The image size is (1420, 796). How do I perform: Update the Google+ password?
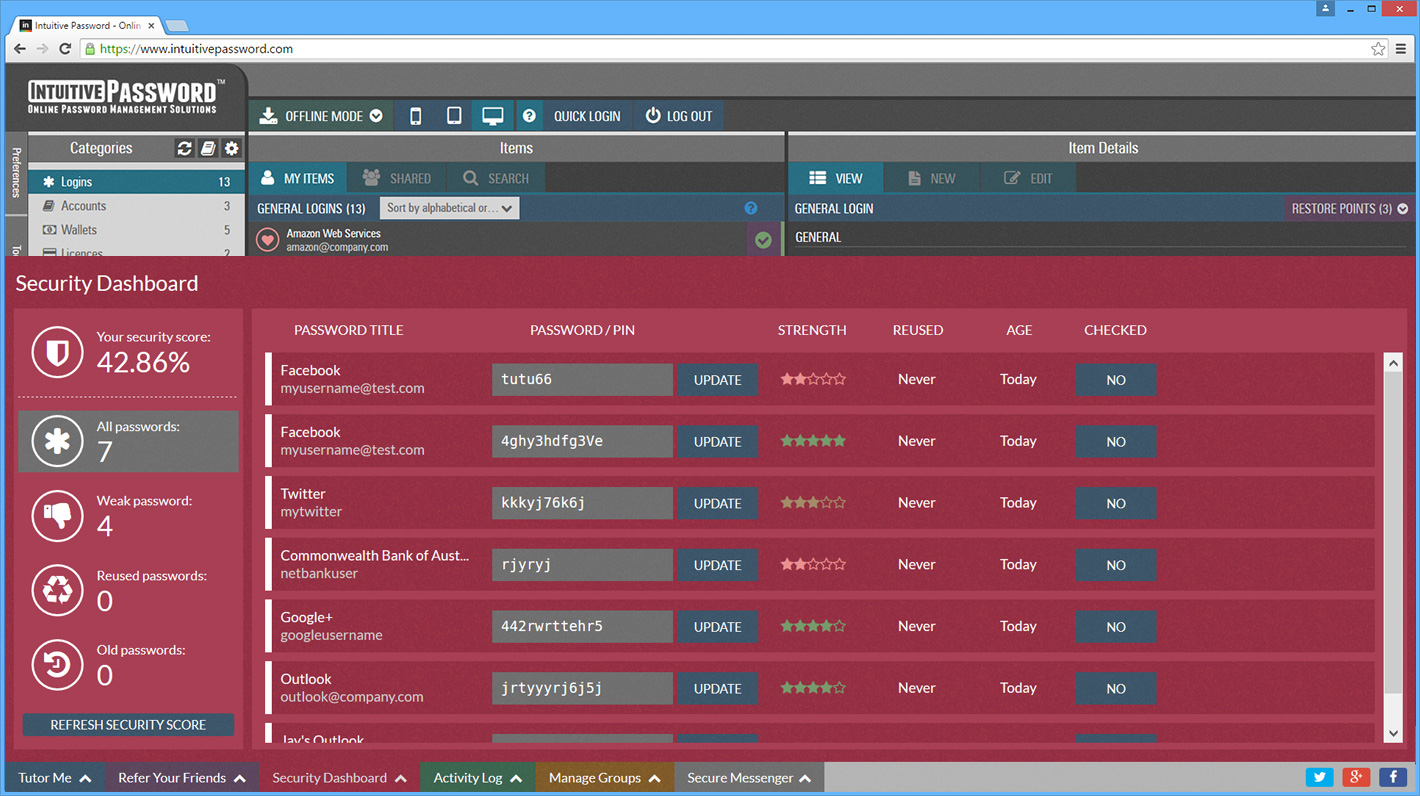point(717,627)
